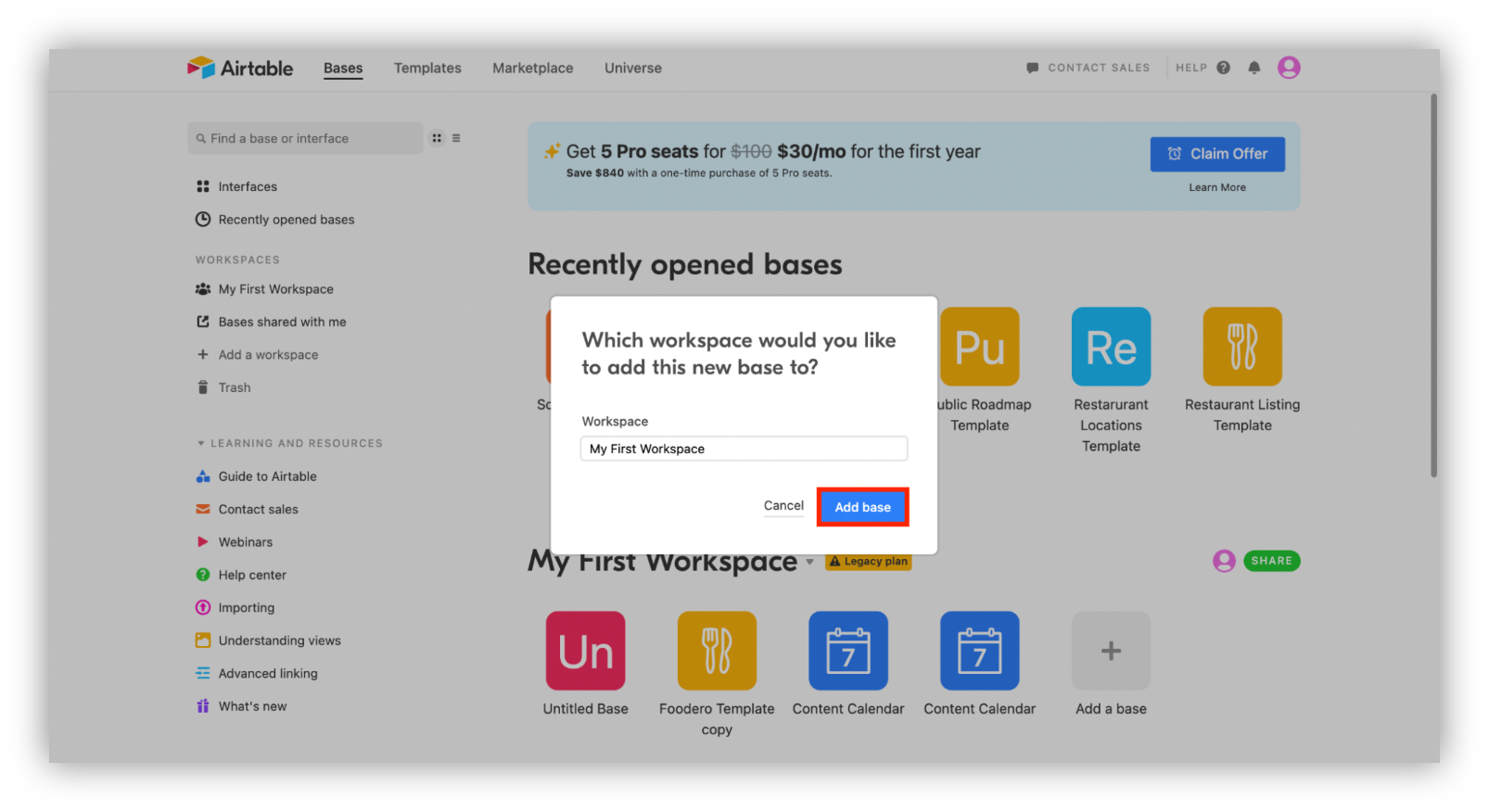Switch to list view icon
Viewport: 1489px width, 812px height.
click(x=456, y=138)
